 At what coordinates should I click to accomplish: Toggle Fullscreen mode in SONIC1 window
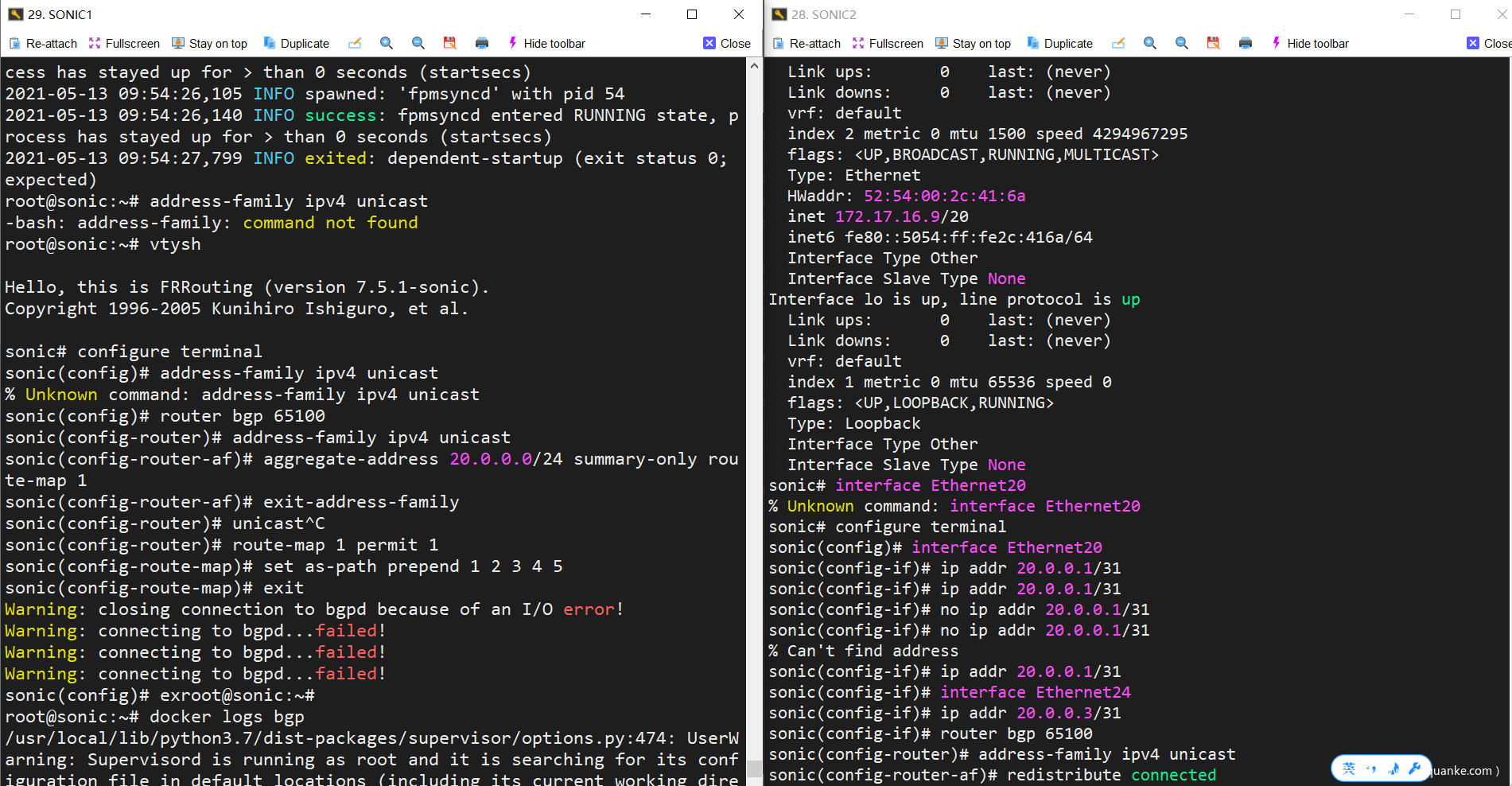click(x=125, y=43)
